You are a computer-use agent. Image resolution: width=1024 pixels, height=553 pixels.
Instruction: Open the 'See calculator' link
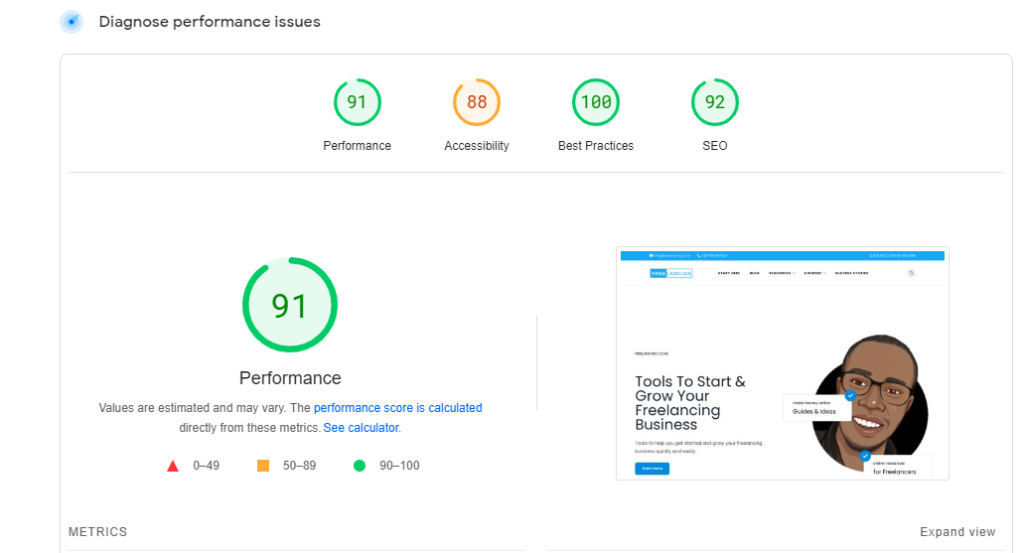coord(361,428)
